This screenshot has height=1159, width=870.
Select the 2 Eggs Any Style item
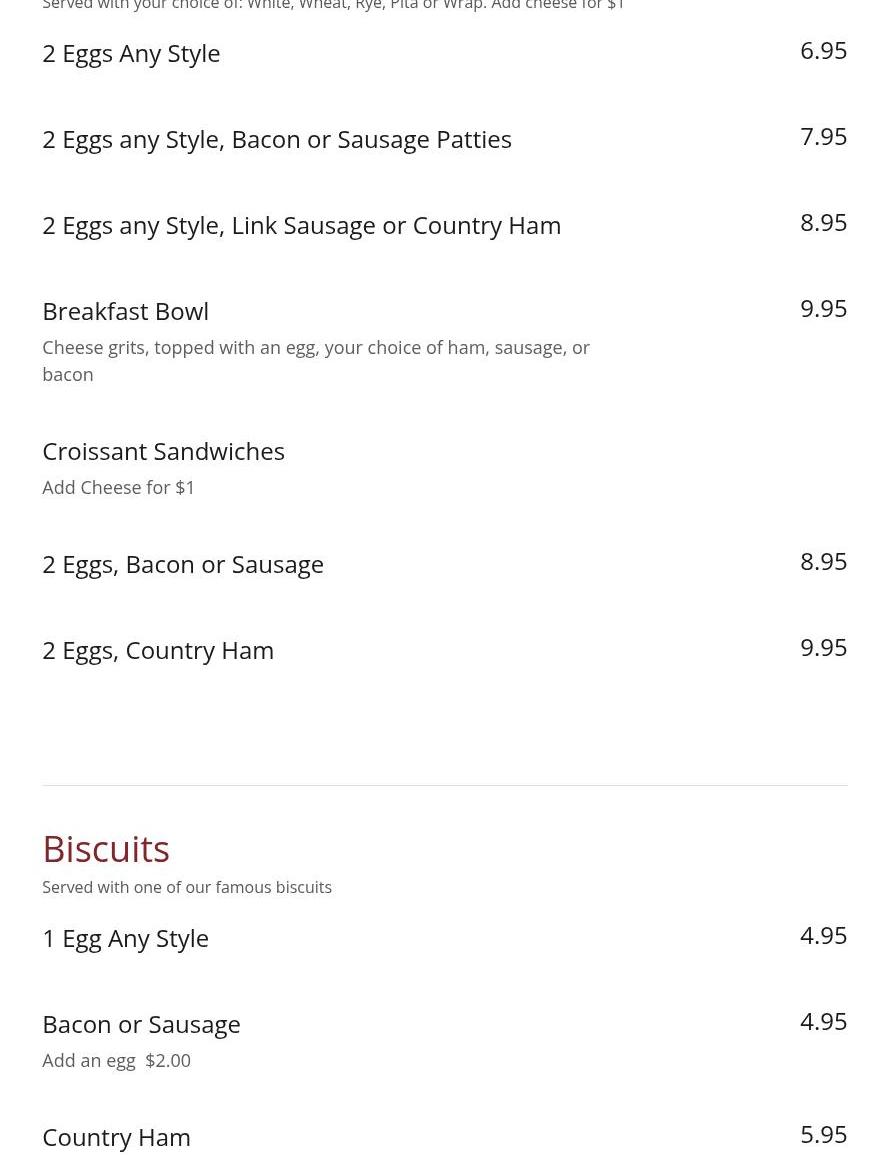(131, 54)
